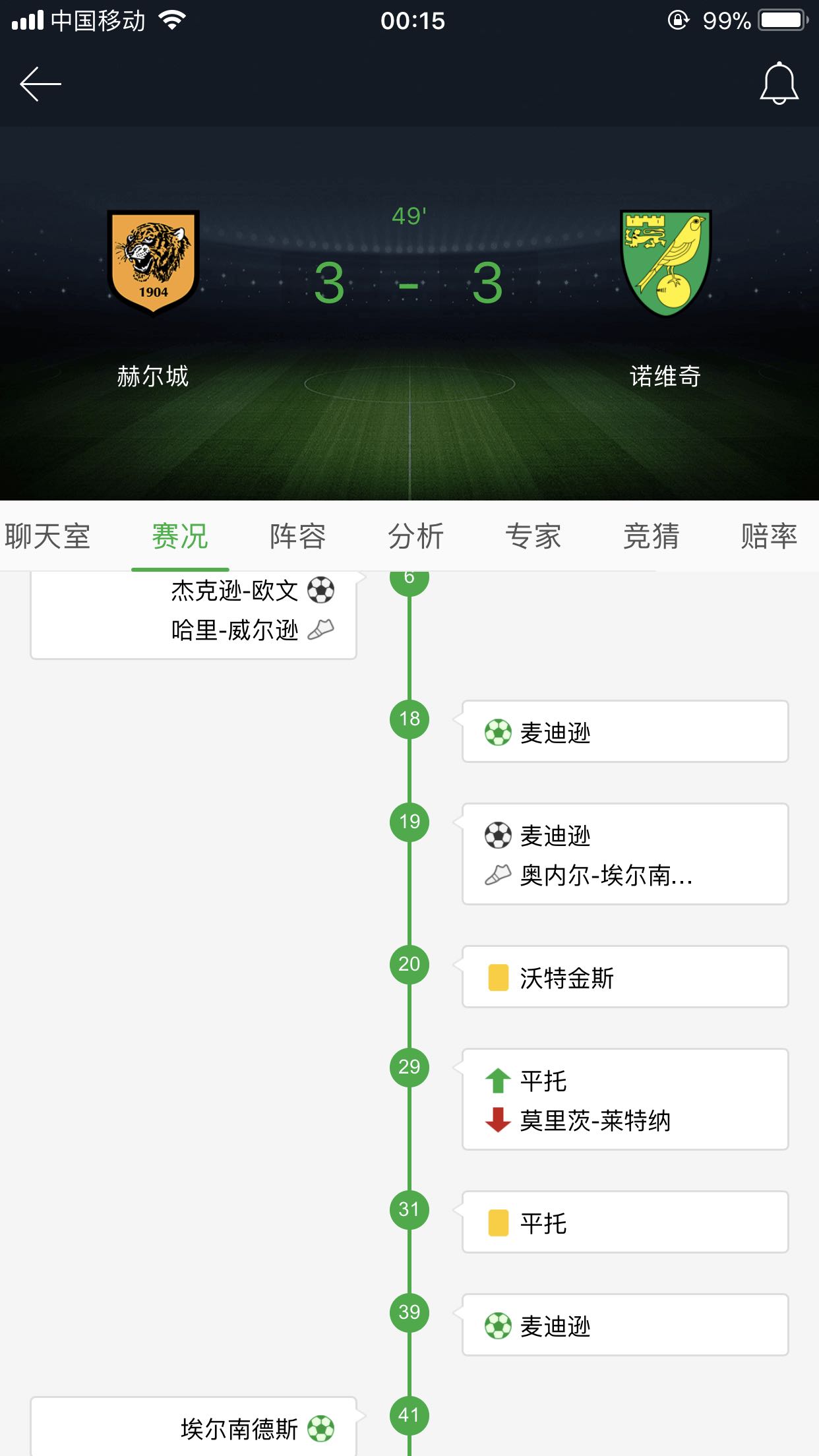
Task: Select the minute 18 timeline marker
Action: pyautogui.click(x=409, y=719)
